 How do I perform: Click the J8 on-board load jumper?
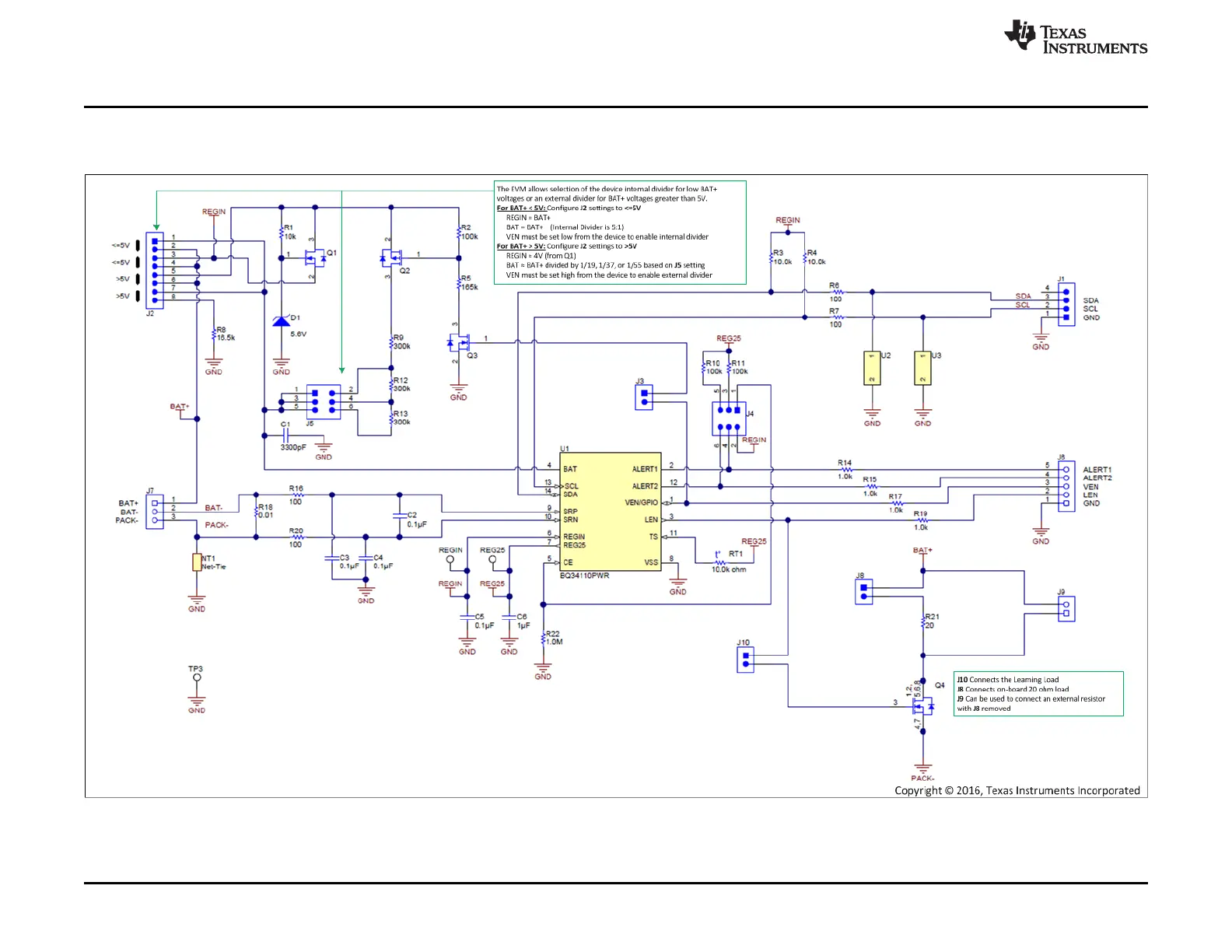point(863,592)
